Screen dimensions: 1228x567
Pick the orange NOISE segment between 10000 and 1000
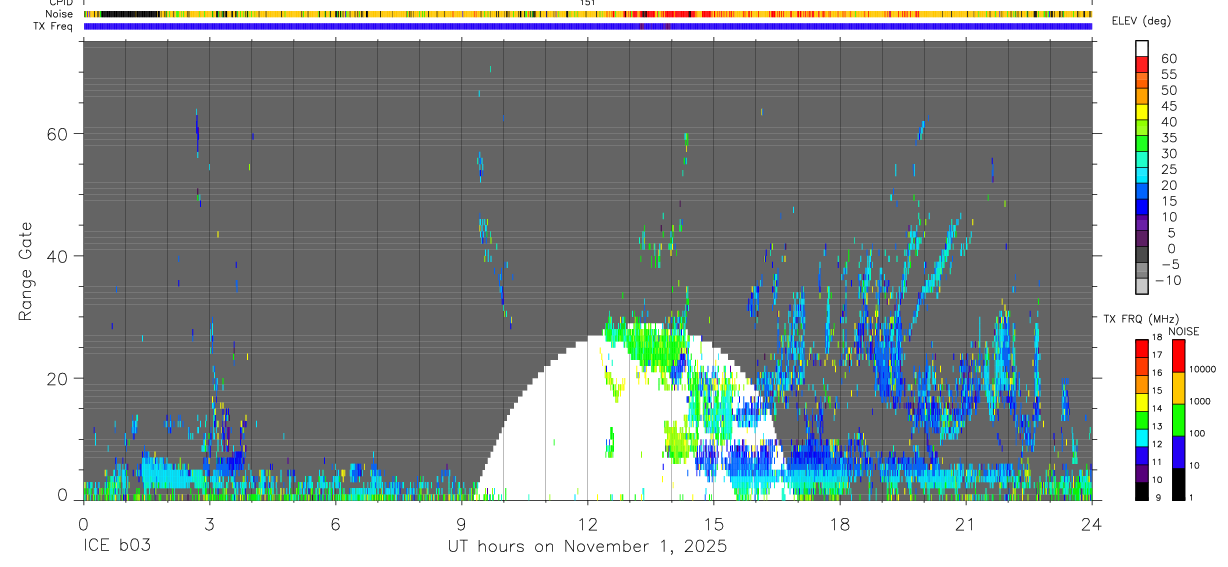click(1179, 388)
